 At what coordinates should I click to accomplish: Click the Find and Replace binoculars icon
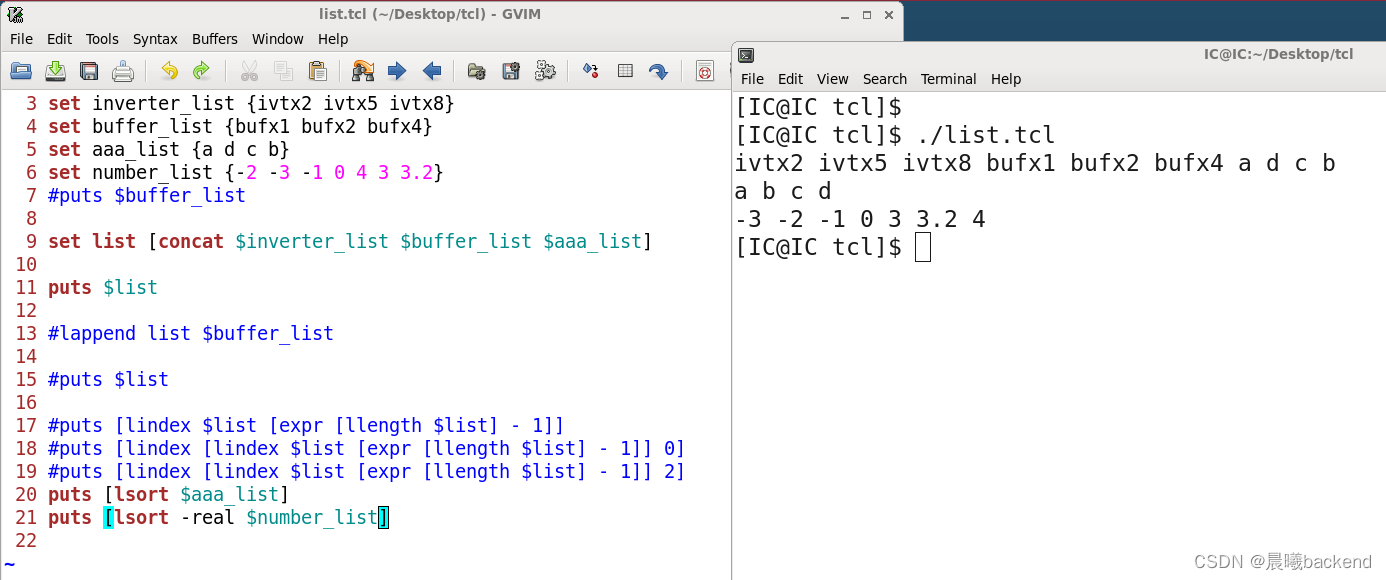363,71
